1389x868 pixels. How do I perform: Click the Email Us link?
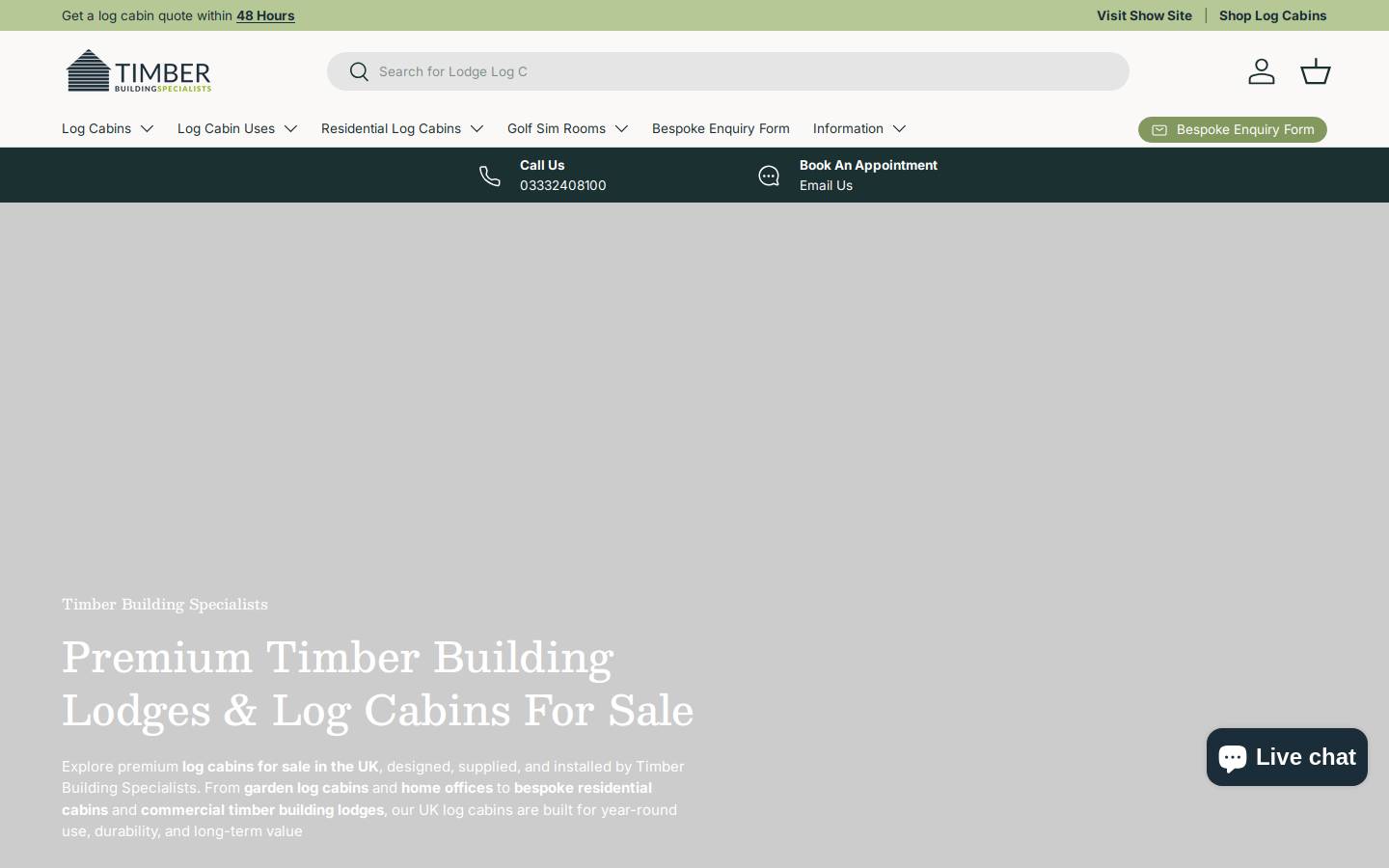[826, 185]
